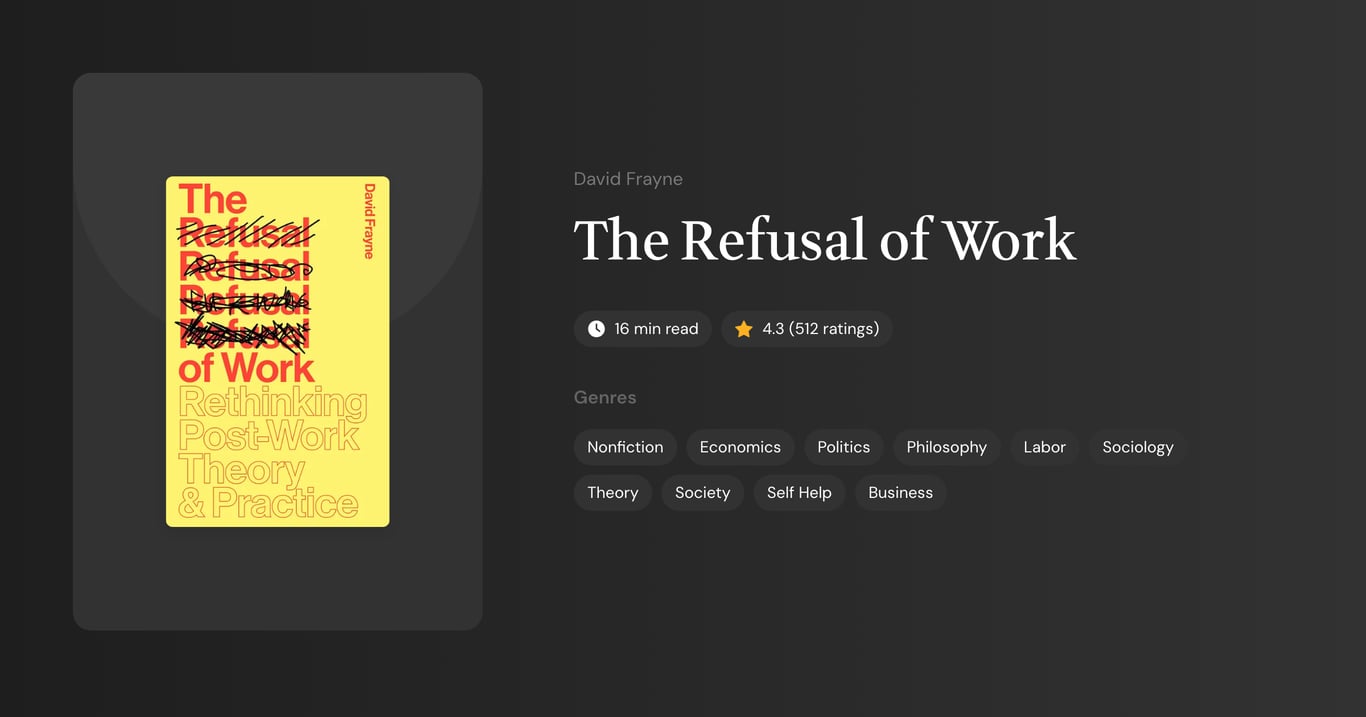Select the Economics genre tag
Viewport: 1366px width, 717px height.
coord(740,447)
